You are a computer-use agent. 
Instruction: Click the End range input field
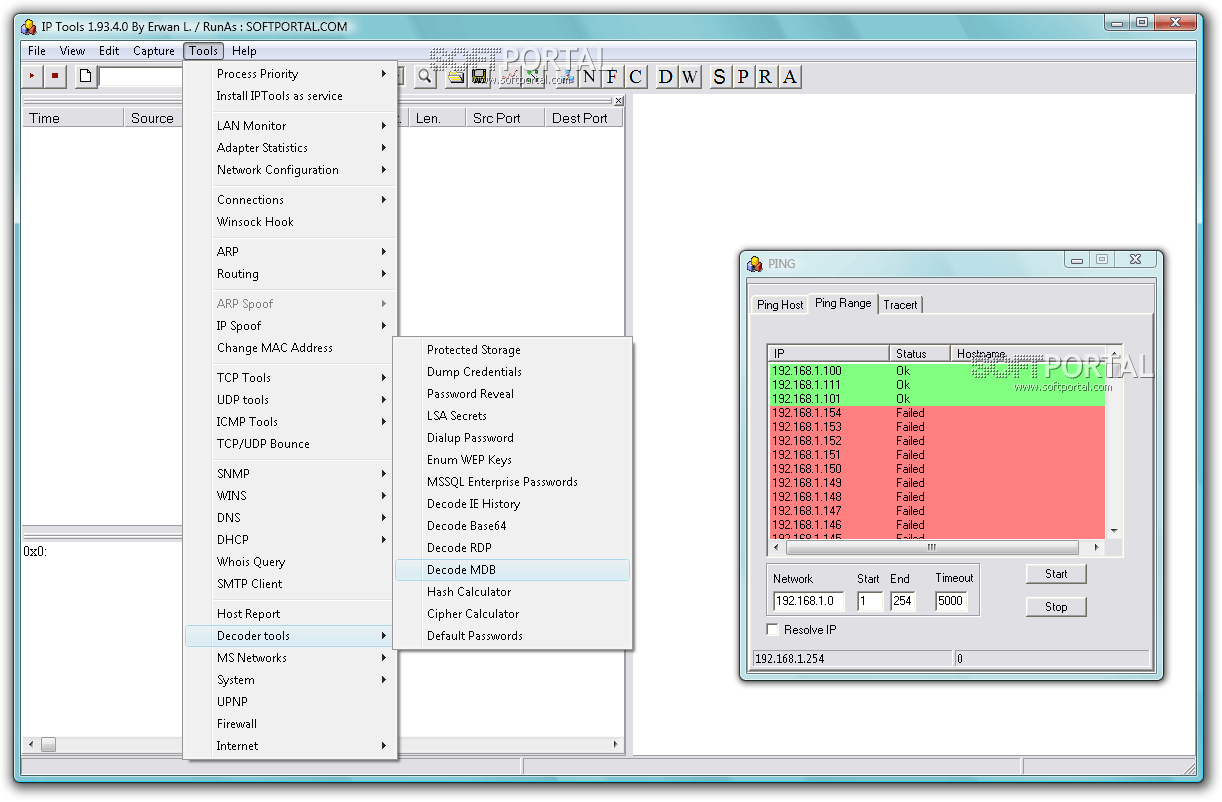pos(902,601)
